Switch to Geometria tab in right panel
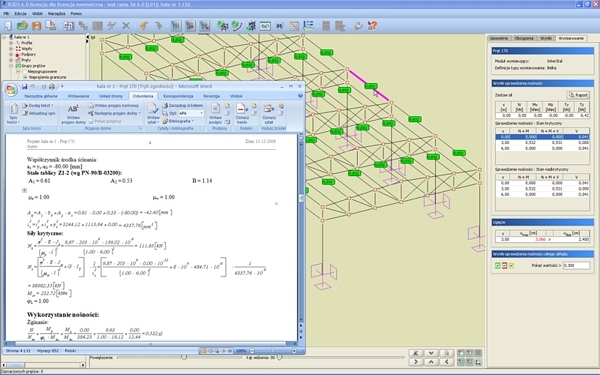This screenshot has width=600, height=375. coord(499,38)
